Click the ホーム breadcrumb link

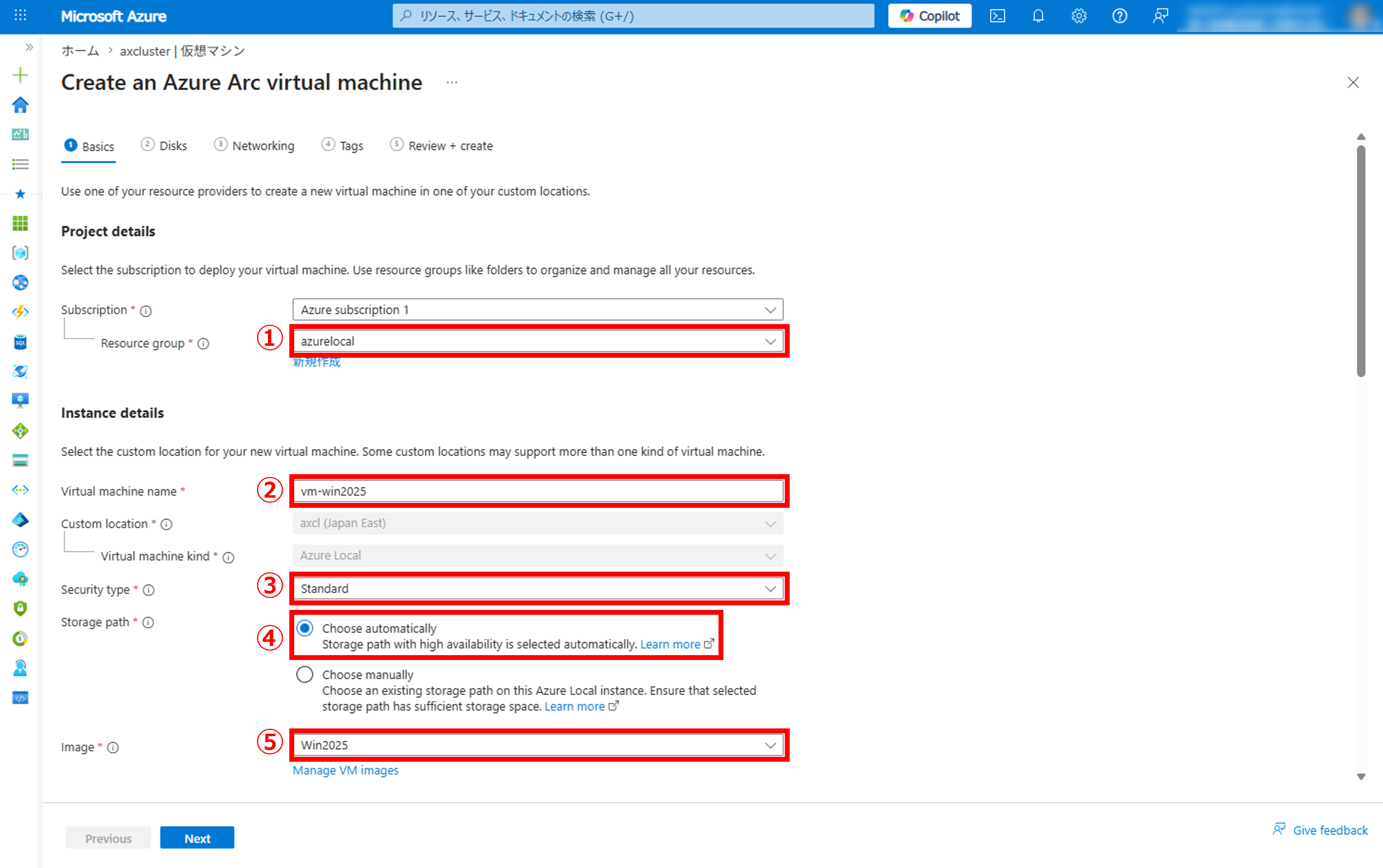pos(80,51)
